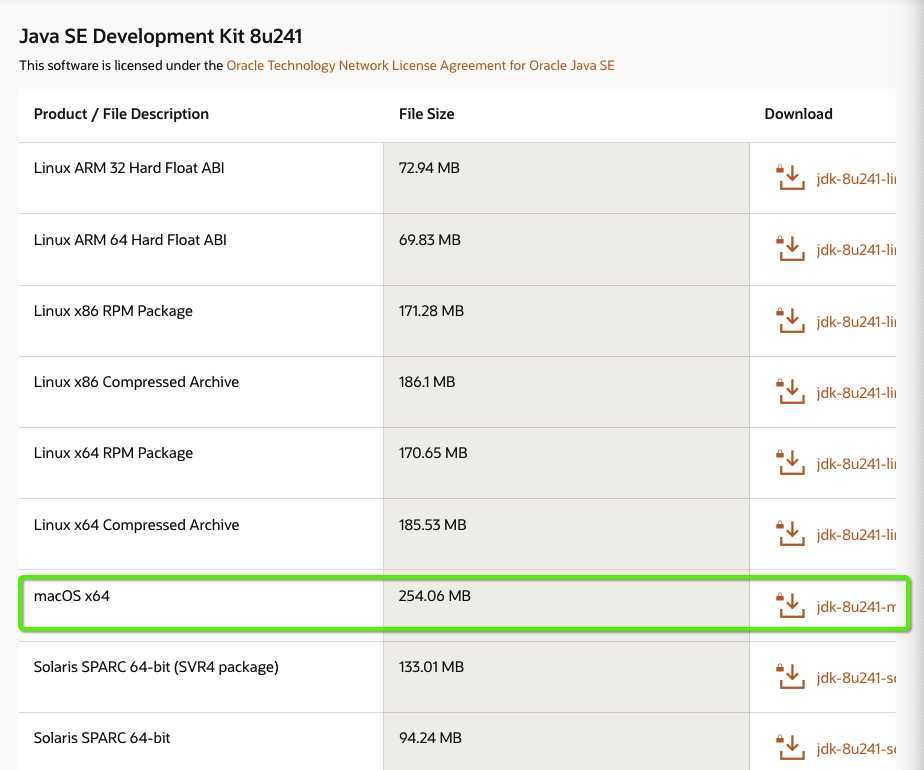Click the Download column header

[798, 114]
